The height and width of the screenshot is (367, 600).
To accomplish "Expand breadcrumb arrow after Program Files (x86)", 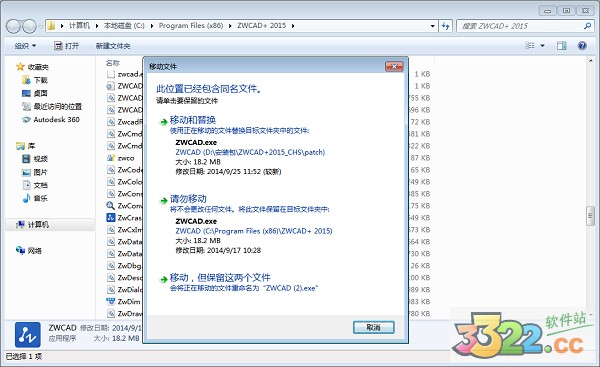I will pos(230,26).
